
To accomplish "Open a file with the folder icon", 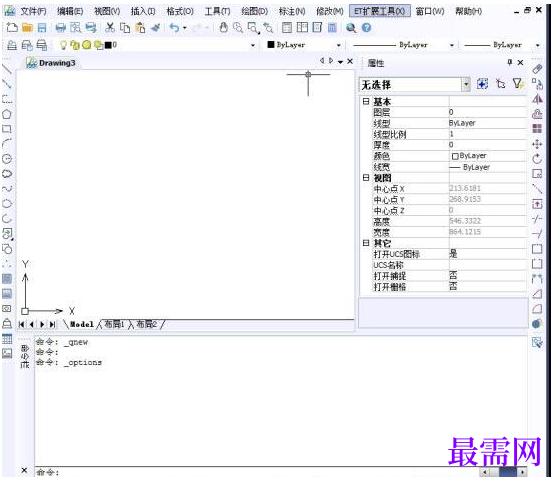I will (x=27, y=28).
